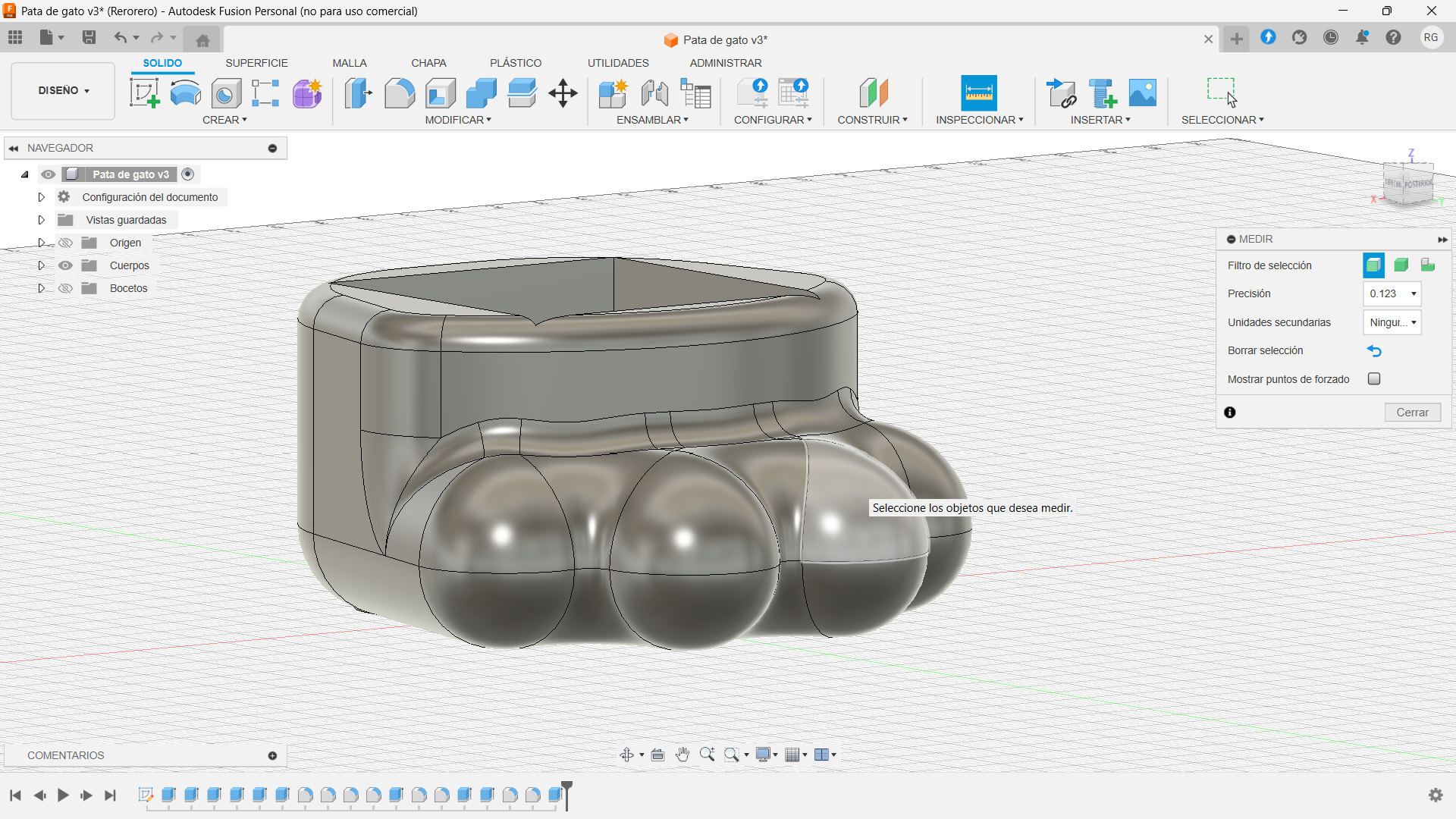Select the New Component icon

613,93
